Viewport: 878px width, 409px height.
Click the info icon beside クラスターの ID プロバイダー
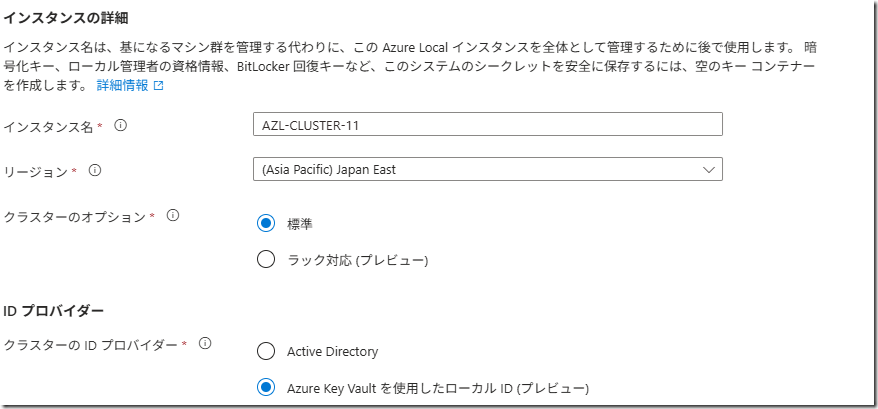click(205, 344)
